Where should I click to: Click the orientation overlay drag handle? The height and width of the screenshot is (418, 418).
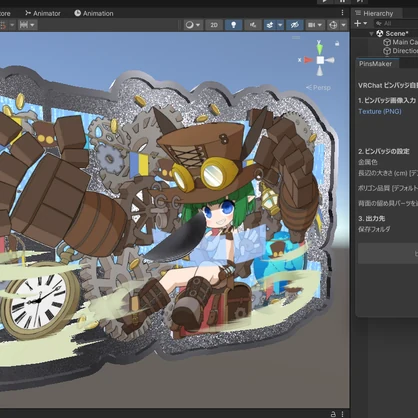pyautogui.click(x=296, y=38)
